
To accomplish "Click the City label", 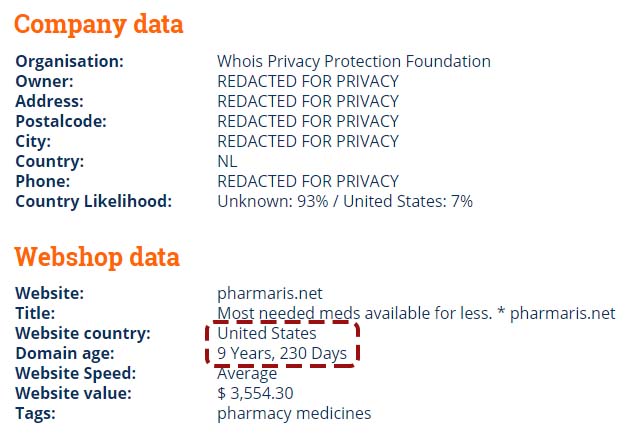I will tap(33, 141).
